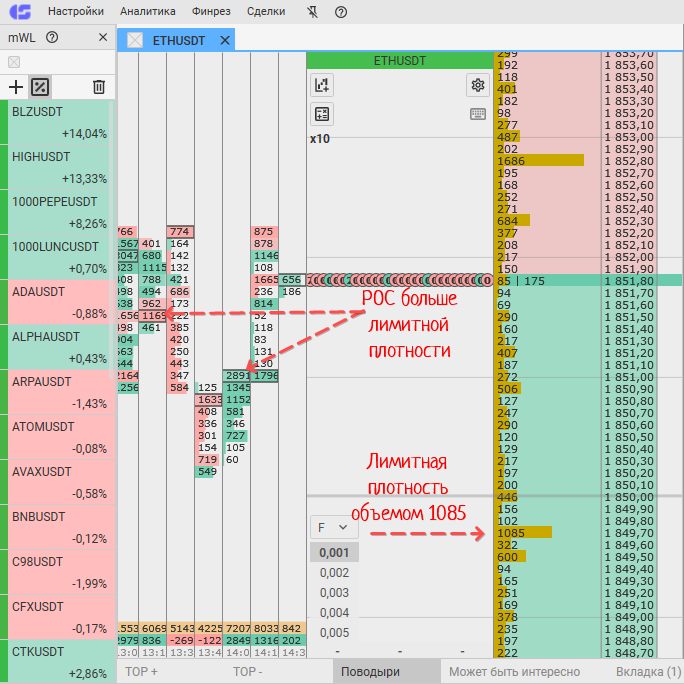Select volume size 0,002 from the list

tap(334, 573)
